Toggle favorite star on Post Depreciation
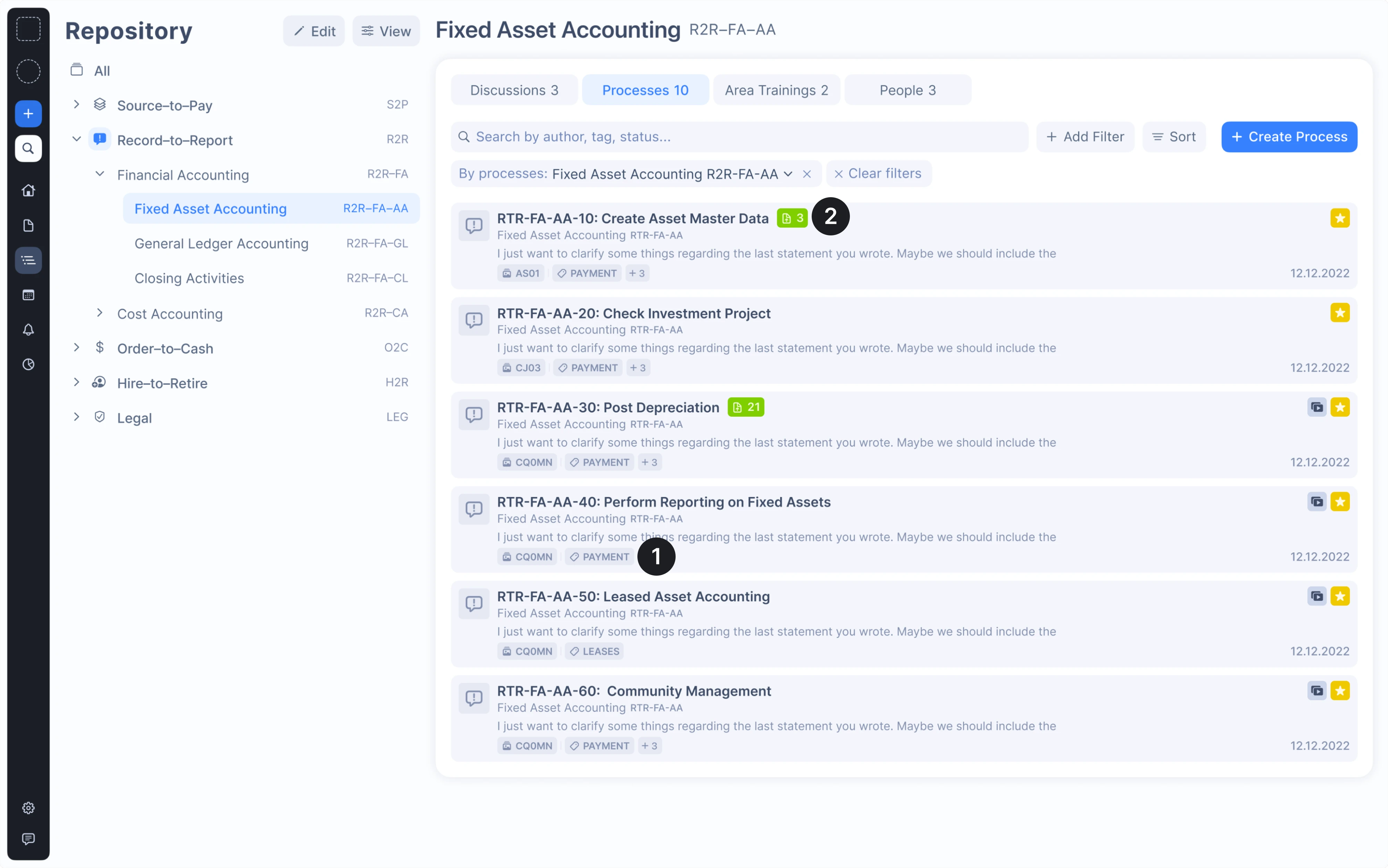The image size is (1388, 868). [1340, 407]
